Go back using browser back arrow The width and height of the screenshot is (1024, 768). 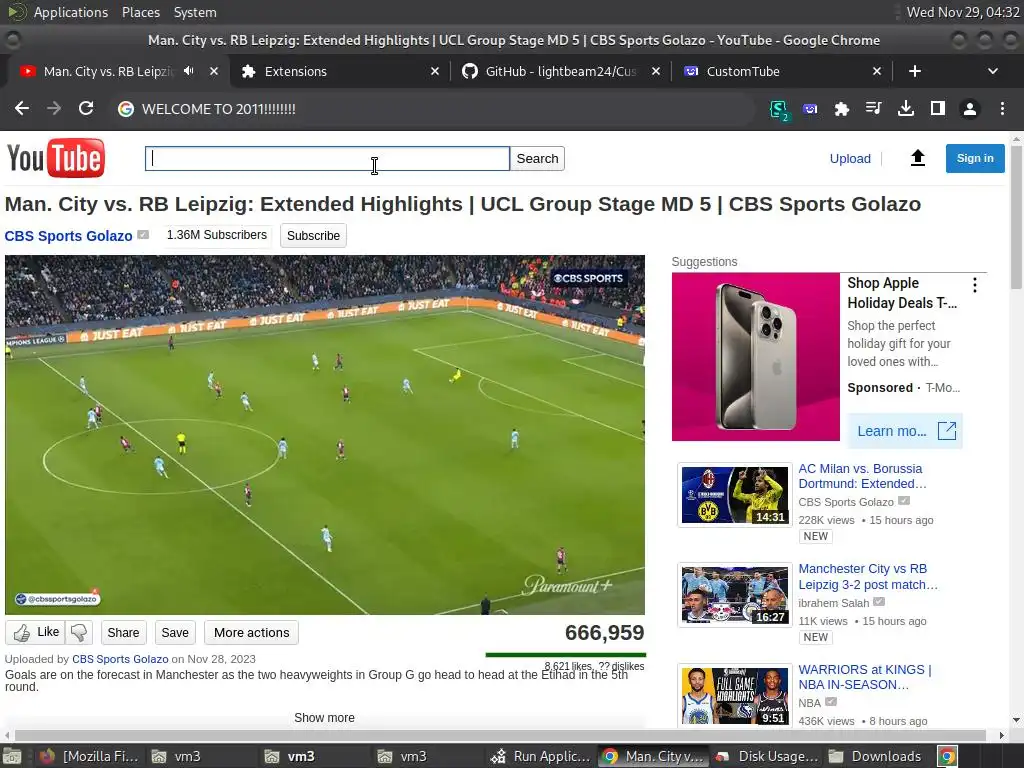[22, 108]
